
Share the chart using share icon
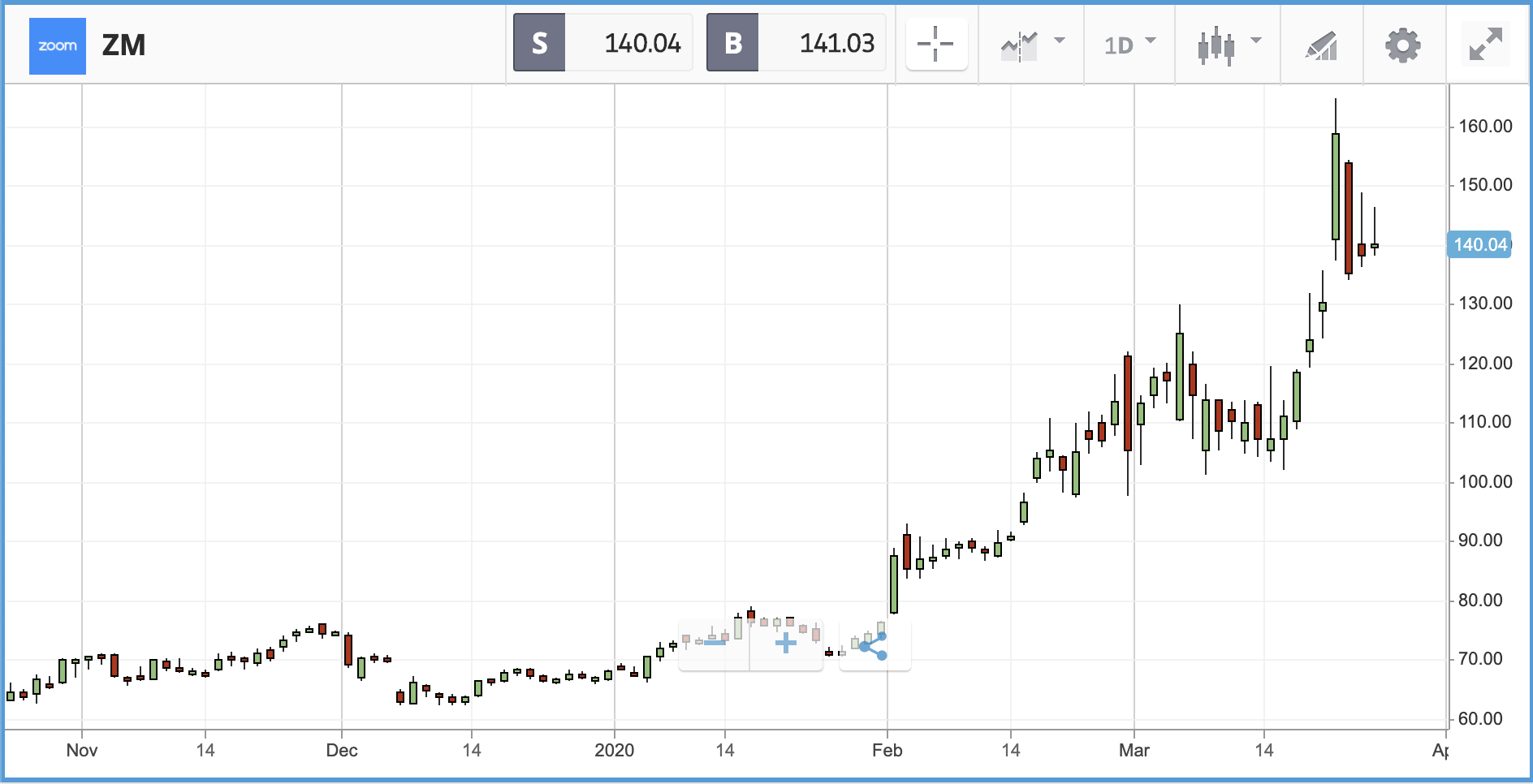[x=874, y=646]
